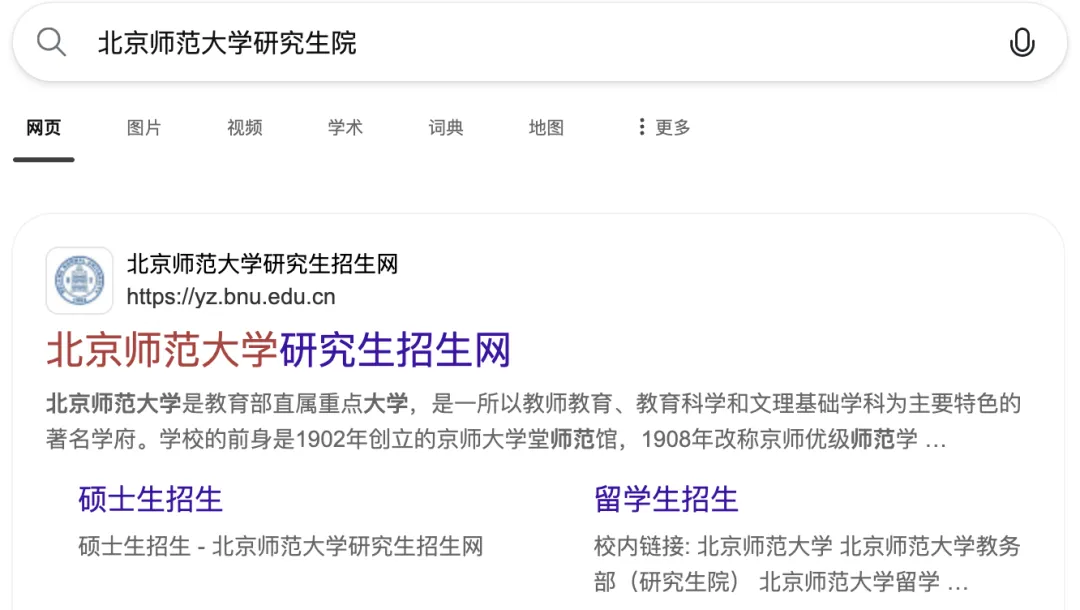Switch to the 图片 tab

(x=144, y=127)
